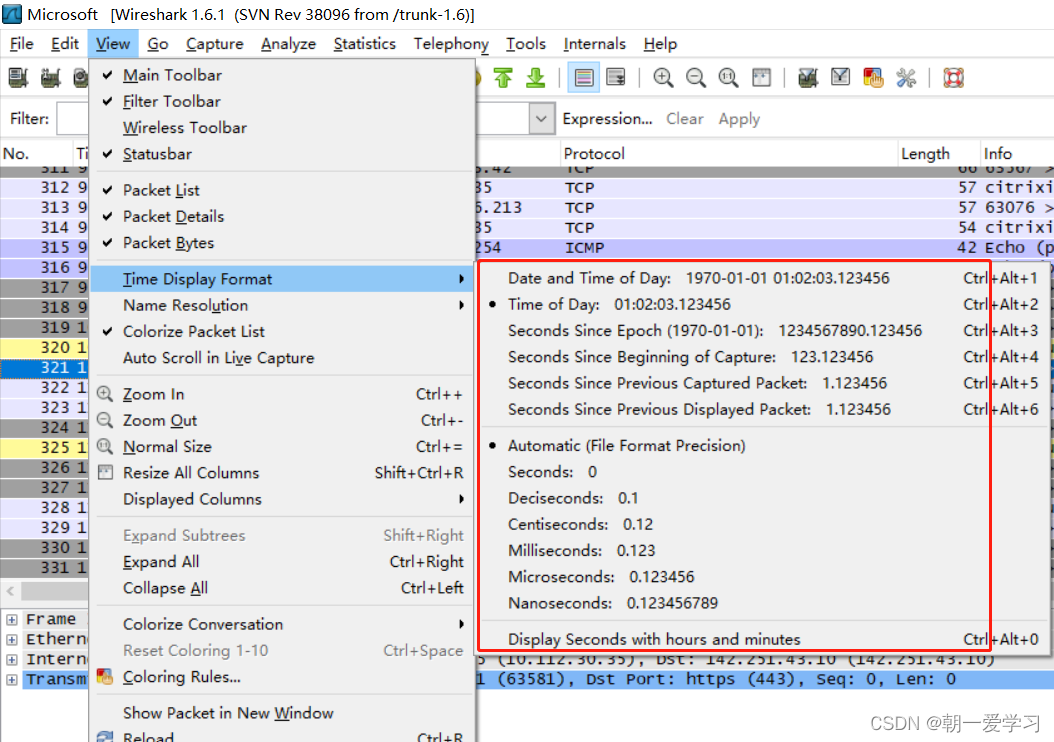Open preferences wrench toolbar icon
The height and width of the screenshot is (742, 1054).
click(905, 78)
